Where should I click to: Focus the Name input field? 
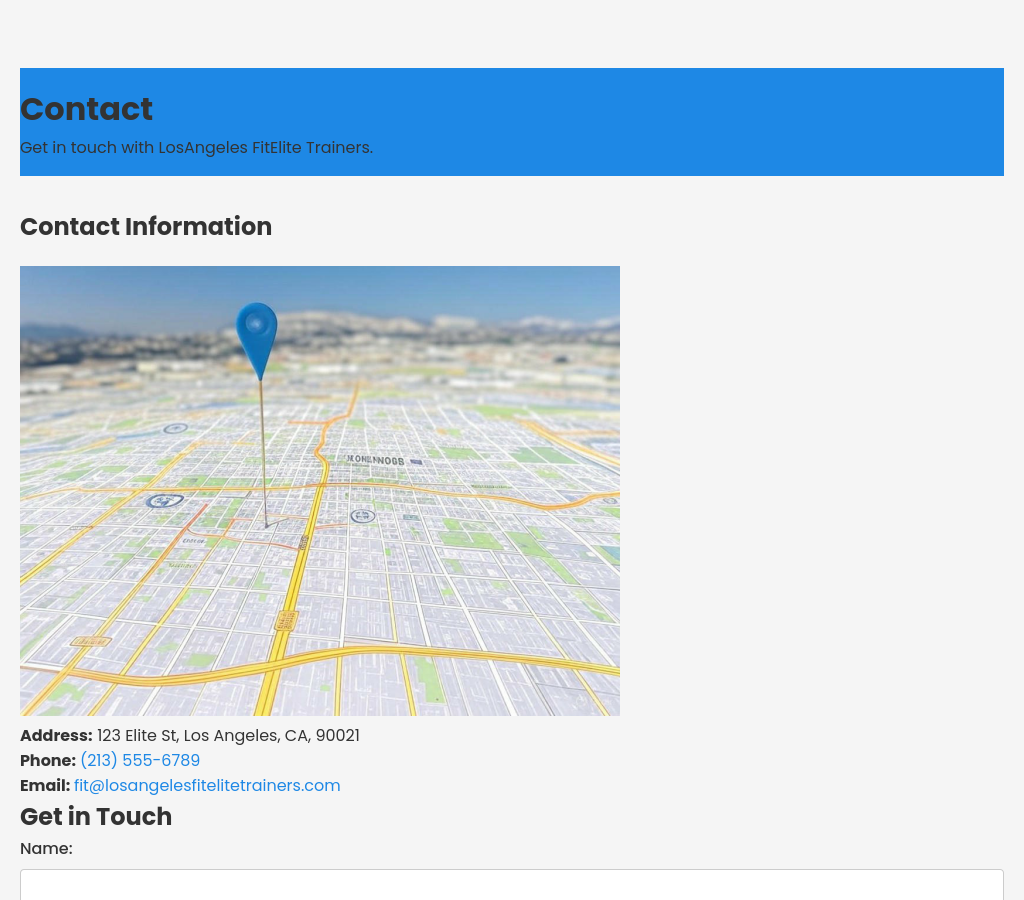pyautogui.click(x=512, y=884)
